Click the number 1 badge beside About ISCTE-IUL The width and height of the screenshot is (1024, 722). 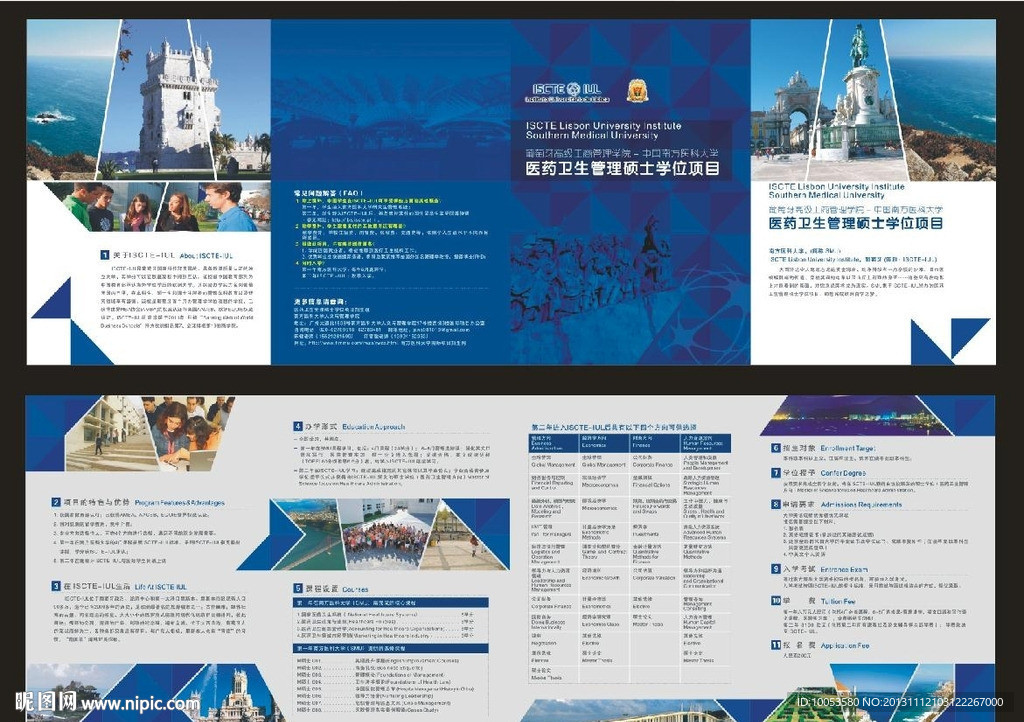coord(104,255)
